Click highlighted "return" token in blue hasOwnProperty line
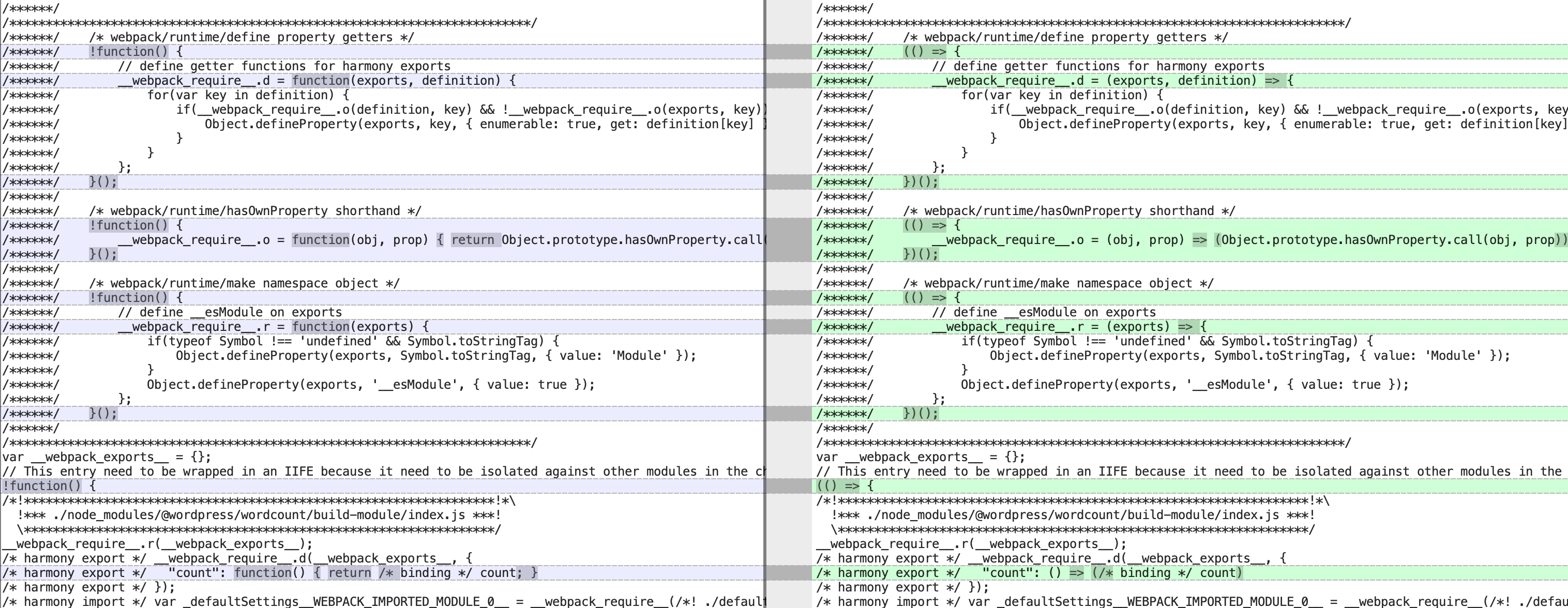This screenshot has height=608, width=1568. (473, 240)
